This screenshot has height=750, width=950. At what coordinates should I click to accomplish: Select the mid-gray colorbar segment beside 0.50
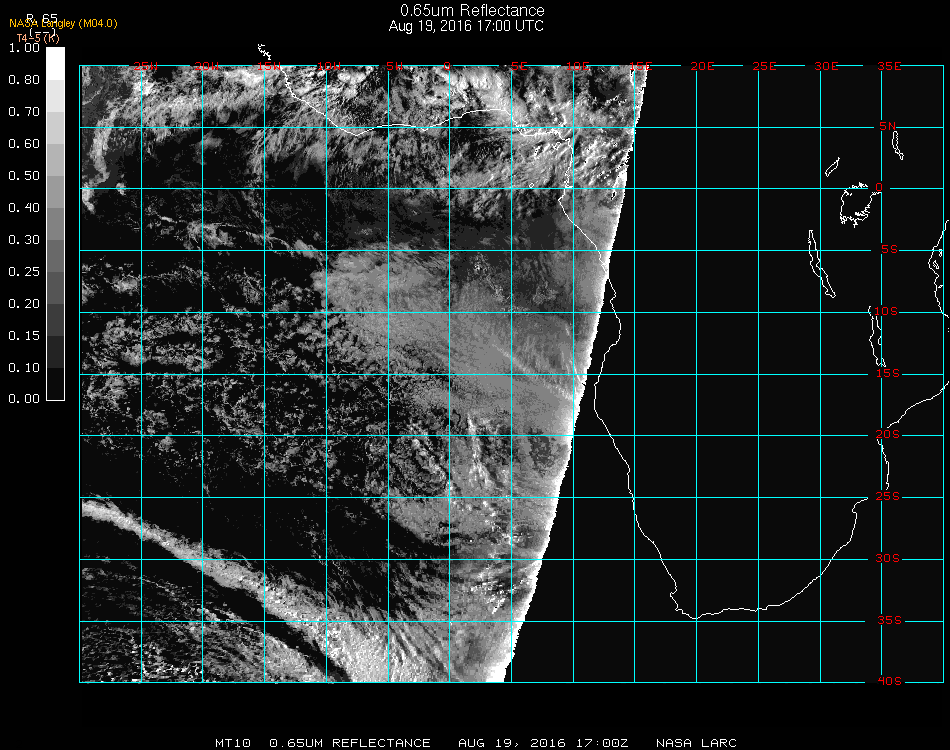[x=55, y=192]
